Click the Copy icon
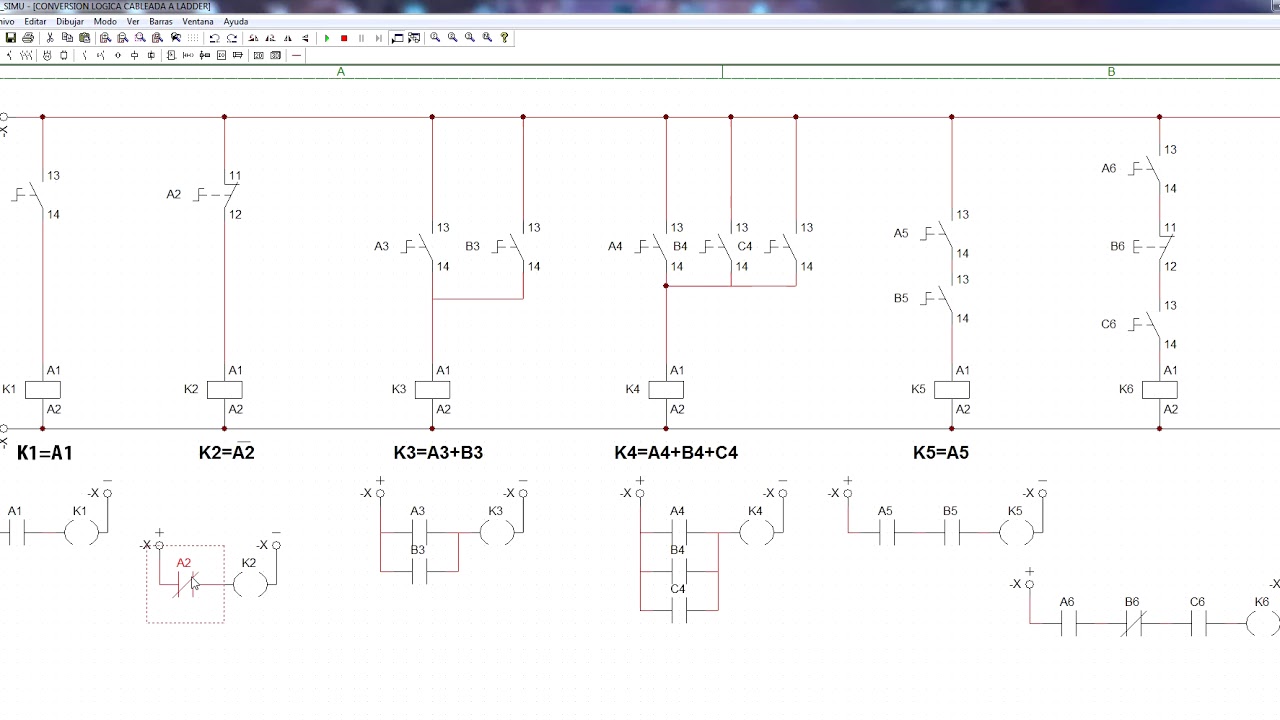 pyautogui.click(x=67, y=38)
